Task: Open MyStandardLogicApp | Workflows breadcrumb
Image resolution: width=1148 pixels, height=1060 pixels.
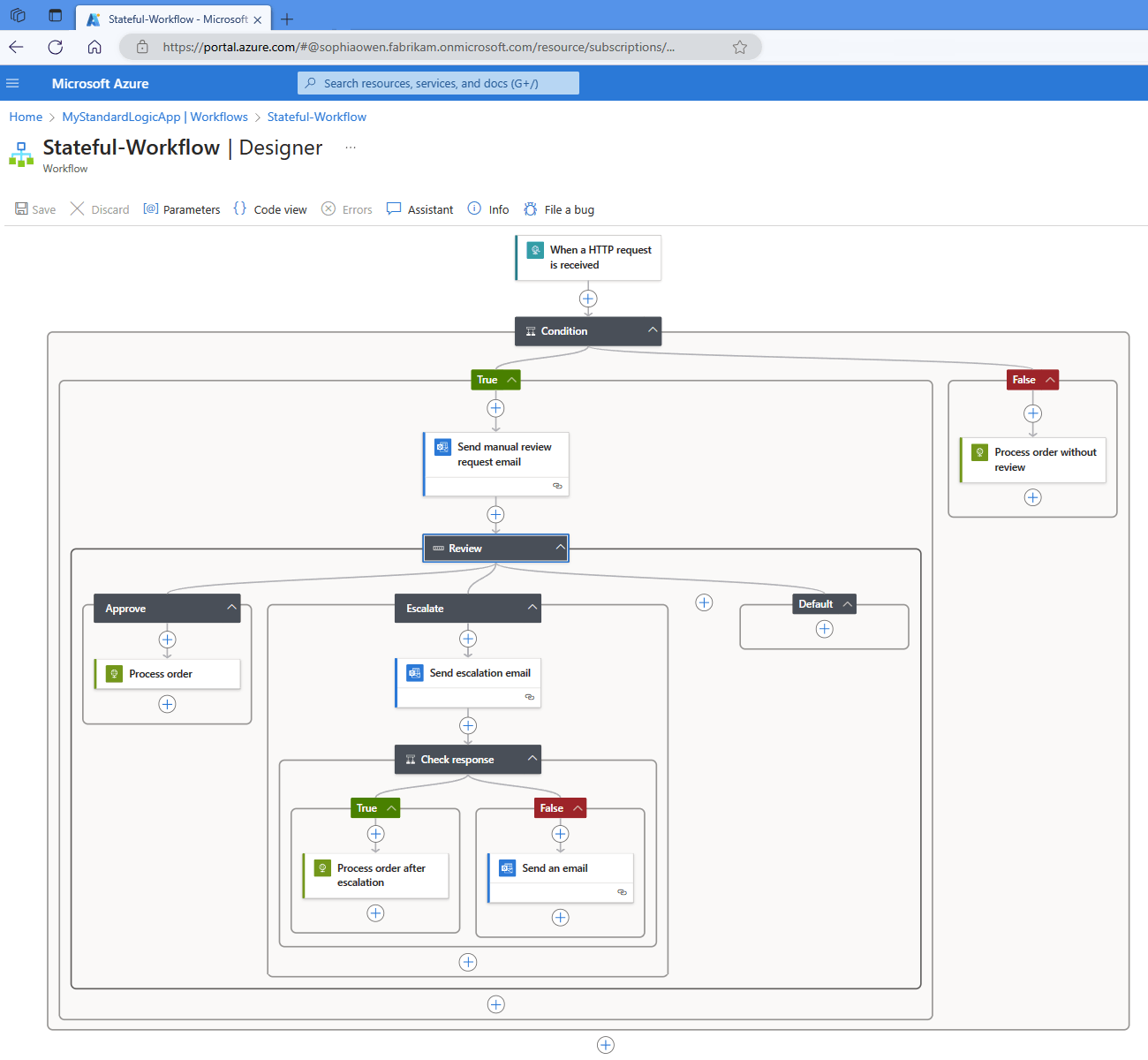Action: [x=155, y=117]
